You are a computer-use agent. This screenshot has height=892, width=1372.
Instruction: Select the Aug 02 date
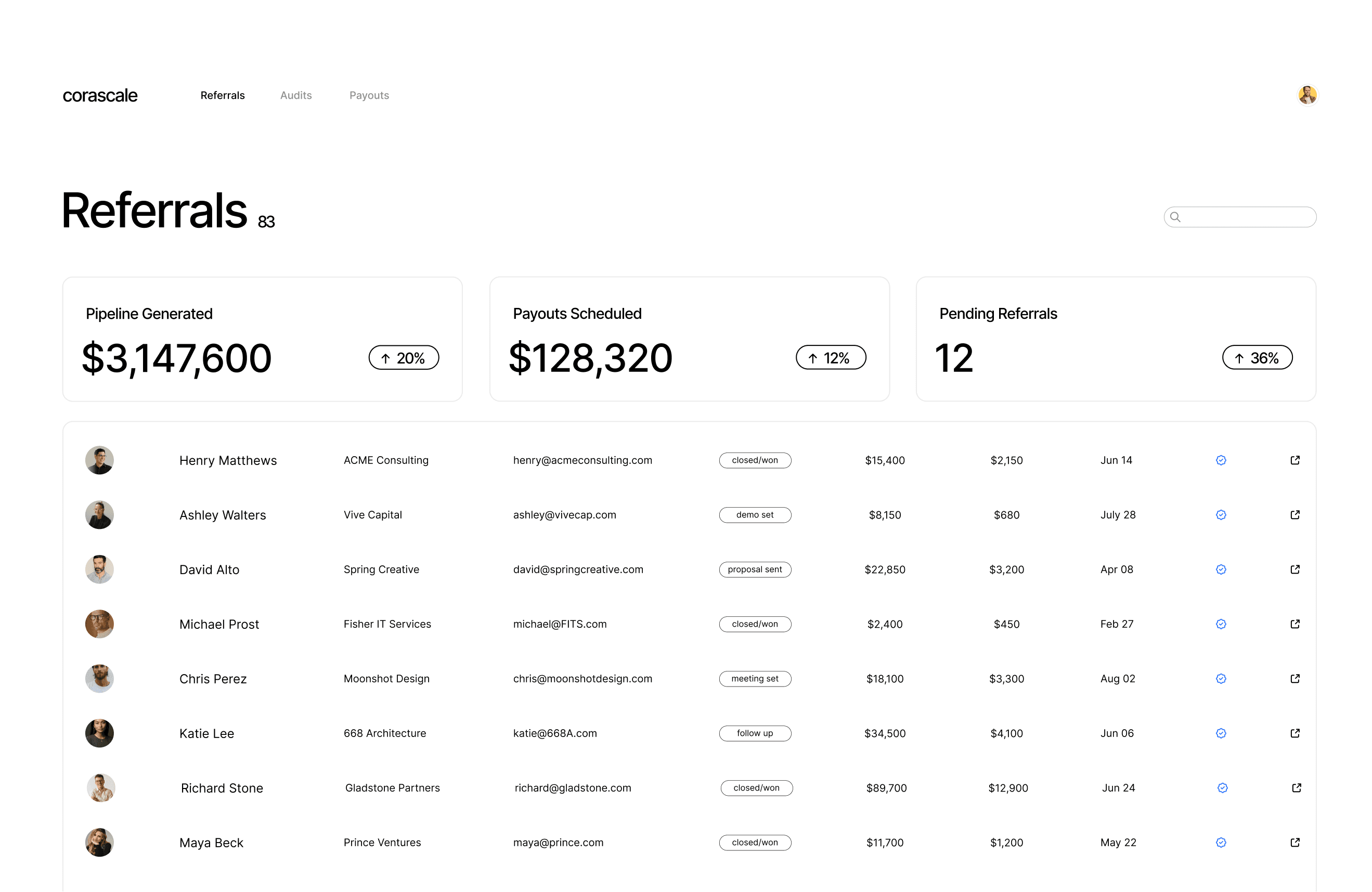pos(1118,679)
